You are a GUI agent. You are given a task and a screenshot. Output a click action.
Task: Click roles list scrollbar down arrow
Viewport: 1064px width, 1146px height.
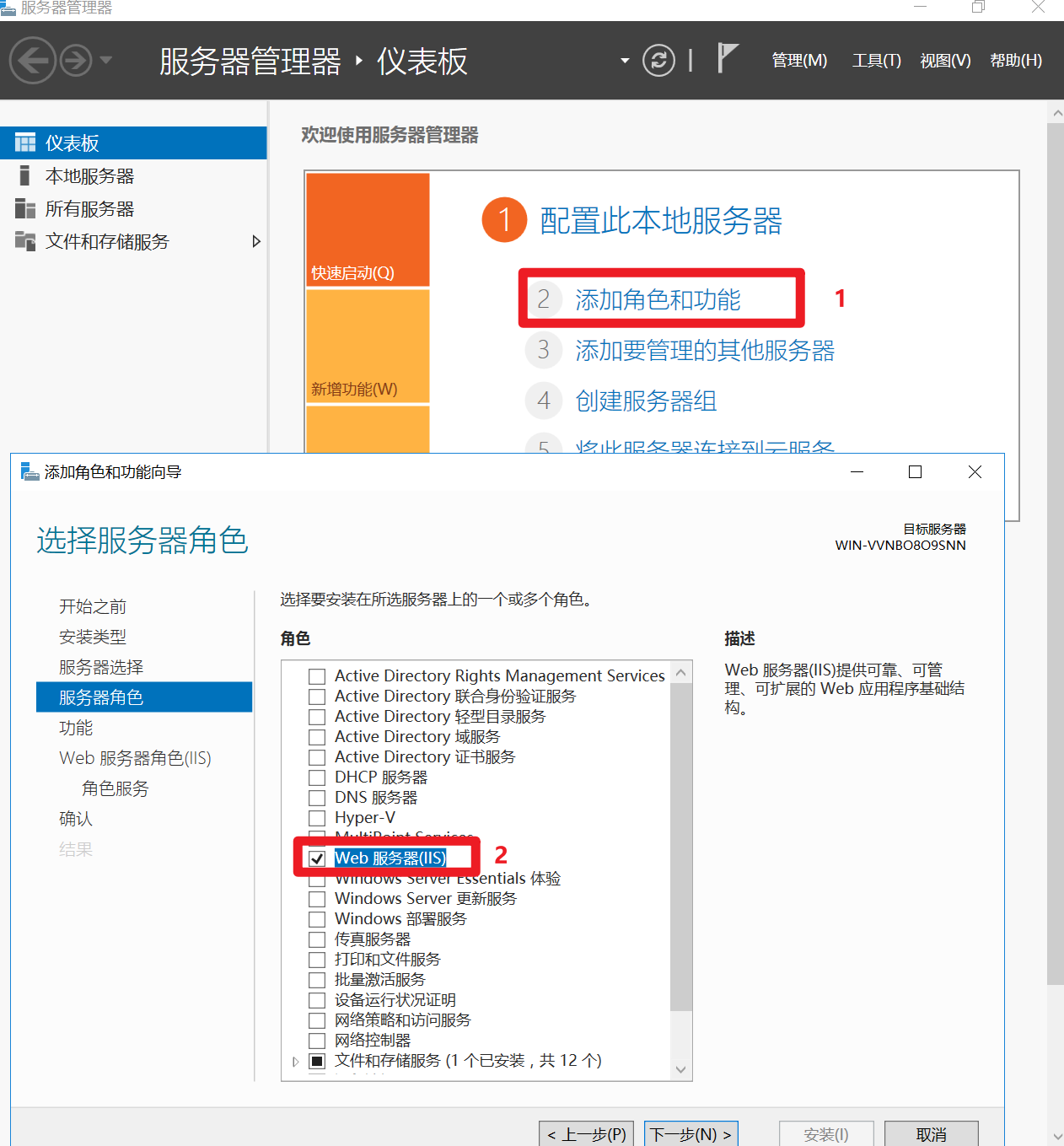681,1069
